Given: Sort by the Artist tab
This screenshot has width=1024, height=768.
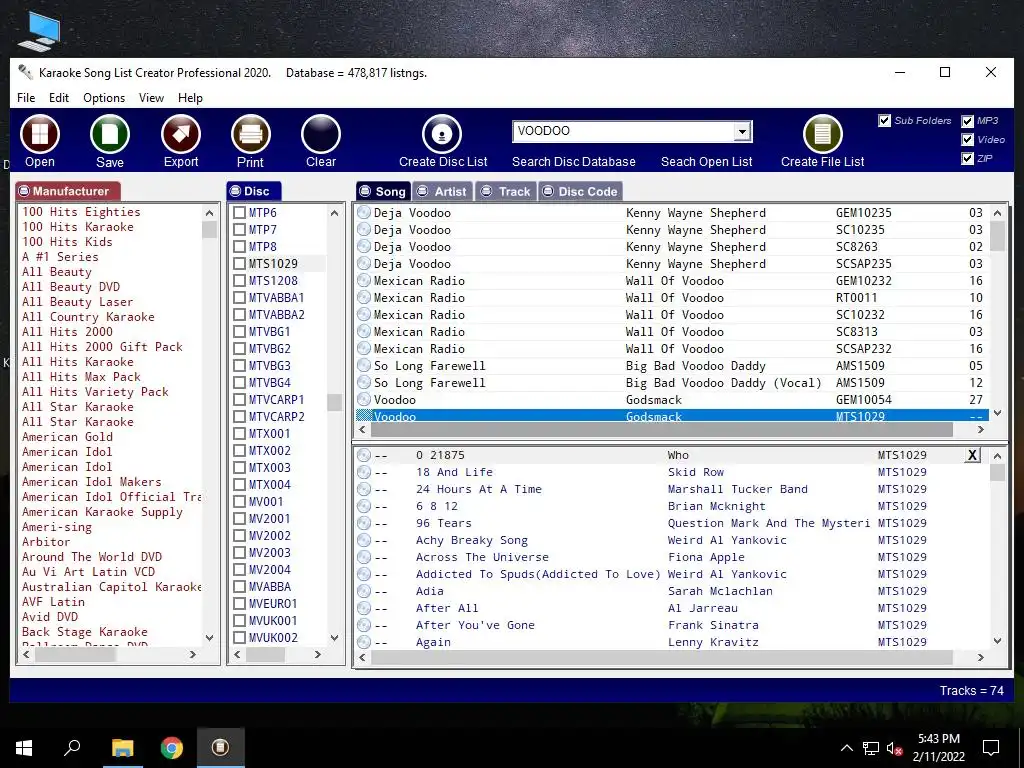Looking at the screenshot, I should click(x=443, y=191).
